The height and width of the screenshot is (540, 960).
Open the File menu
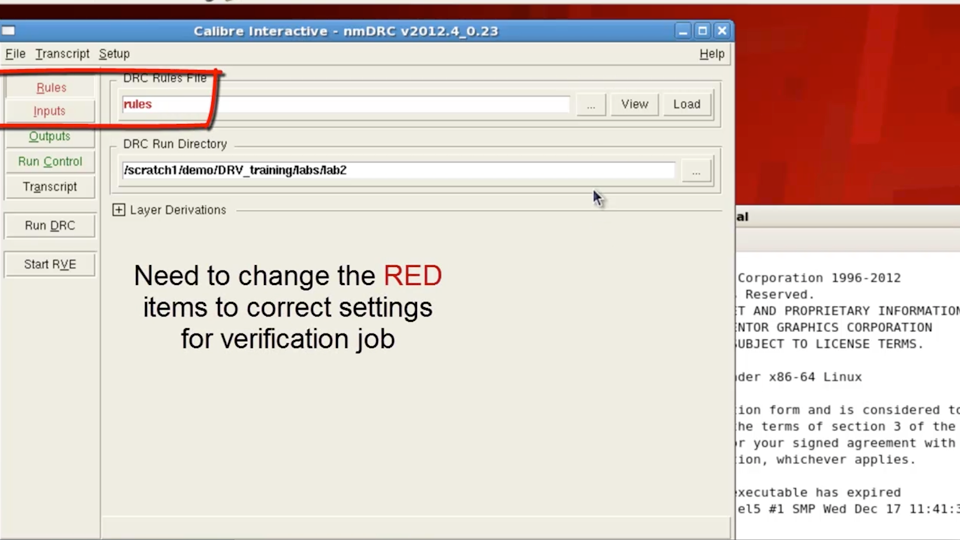(15, 54)
